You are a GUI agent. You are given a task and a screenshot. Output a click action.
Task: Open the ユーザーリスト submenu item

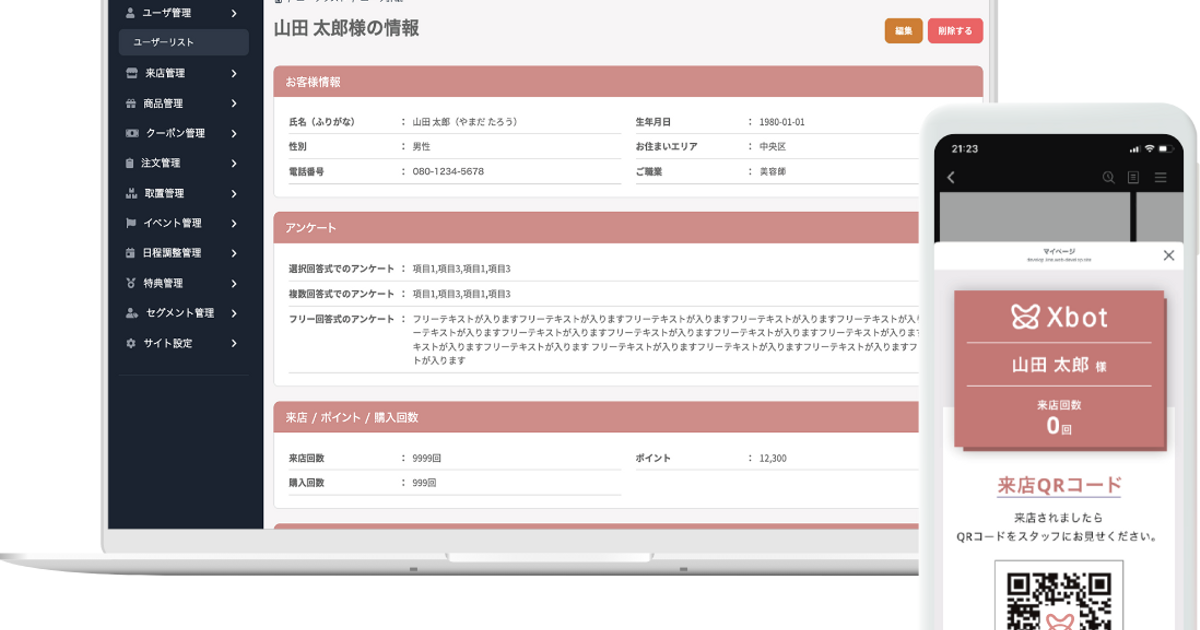[x=183, y=42]
